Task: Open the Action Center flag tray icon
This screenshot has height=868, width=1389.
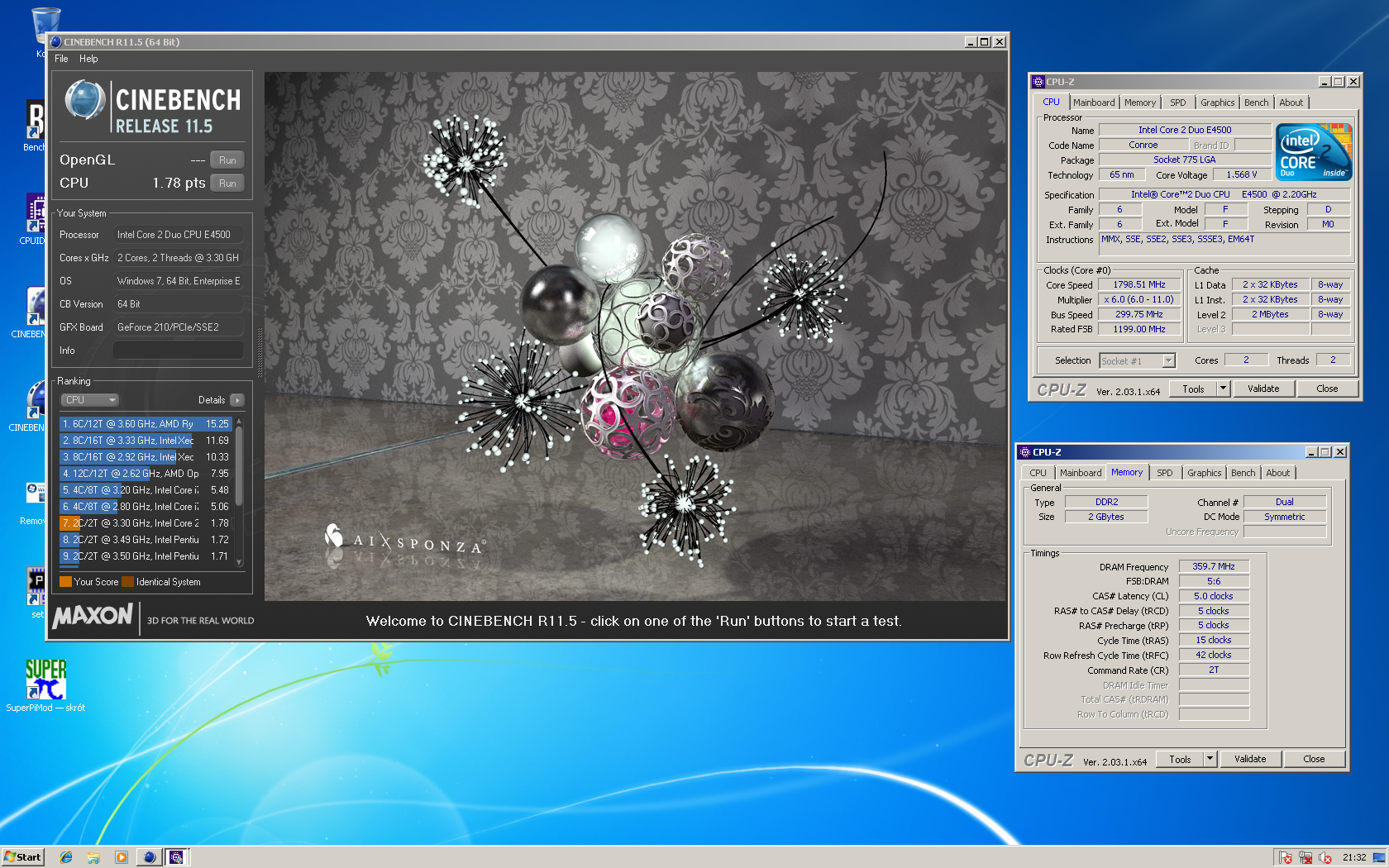Action: (x=1286, y=857)
